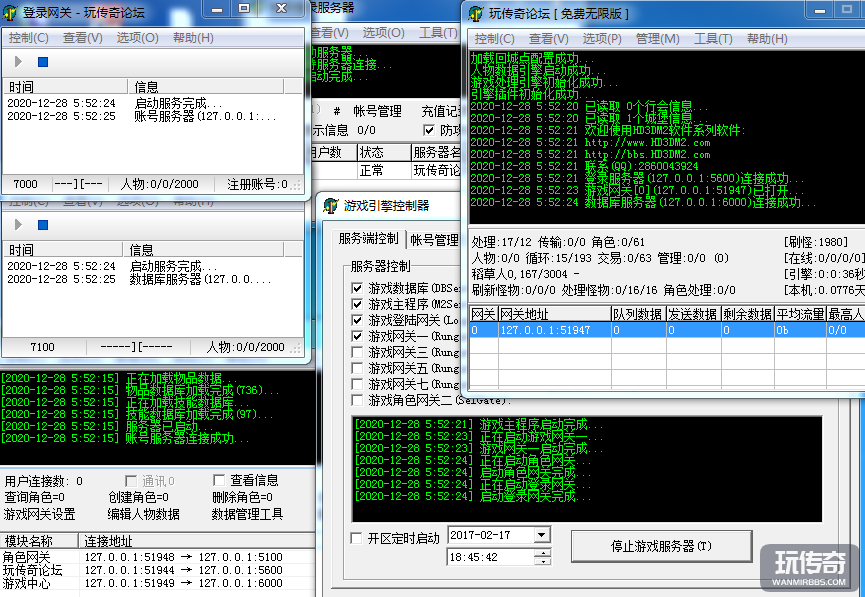The height and width of the screenshot is (597, 865).
Task: Click the 登录网关 window title icon
Action: (10, 12)
